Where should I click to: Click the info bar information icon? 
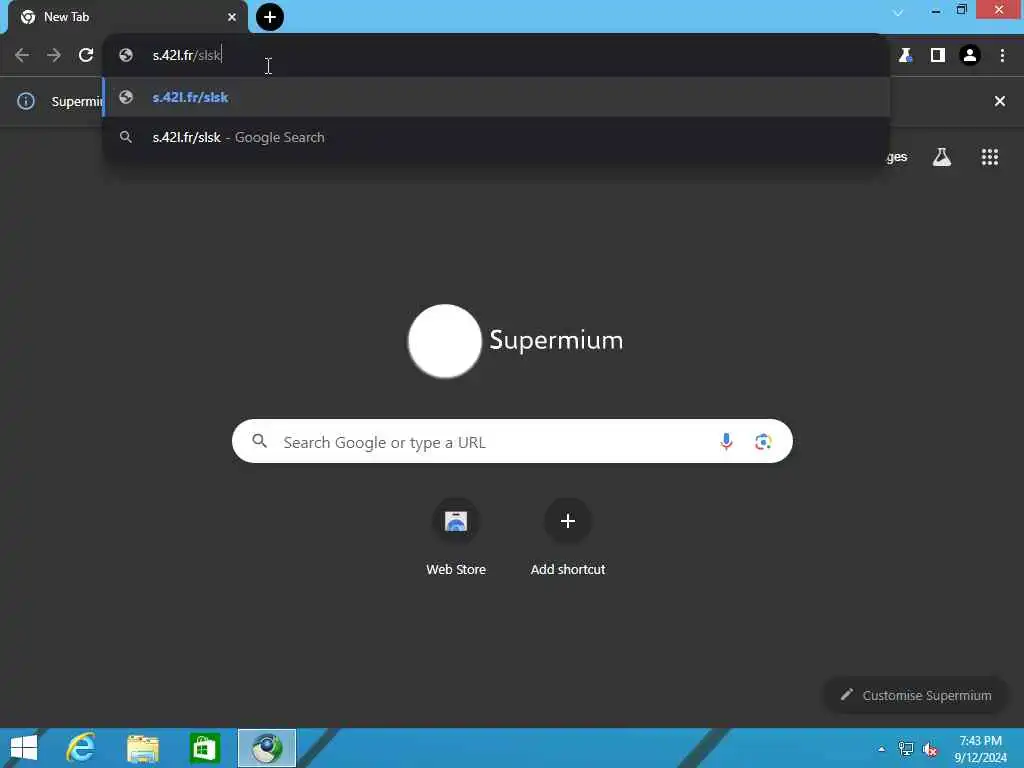click(26, 101)
